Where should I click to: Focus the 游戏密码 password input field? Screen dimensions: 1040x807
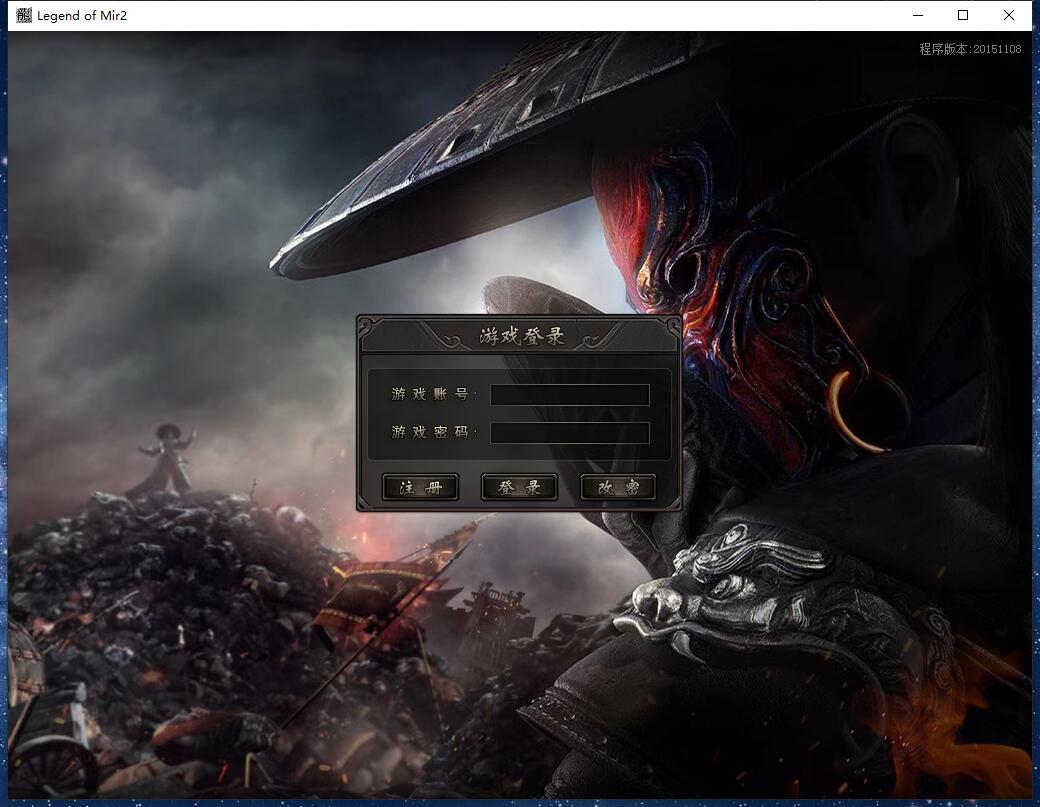pyautogui.click(x=570, y=433)
